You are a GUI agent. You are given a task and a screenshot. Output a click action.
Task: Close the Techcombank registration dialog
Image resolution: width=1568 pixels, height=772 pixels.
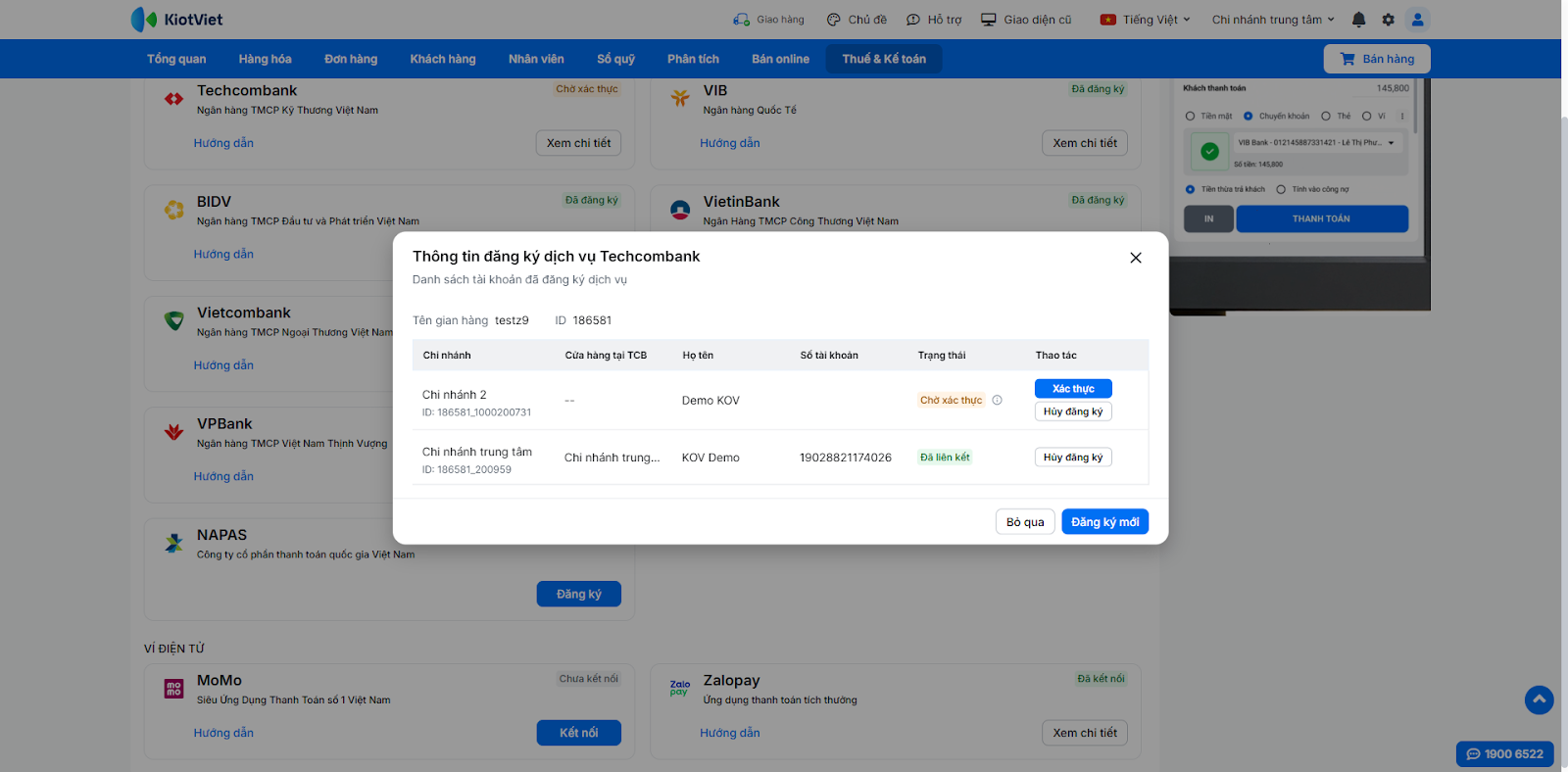[1136, 258]
